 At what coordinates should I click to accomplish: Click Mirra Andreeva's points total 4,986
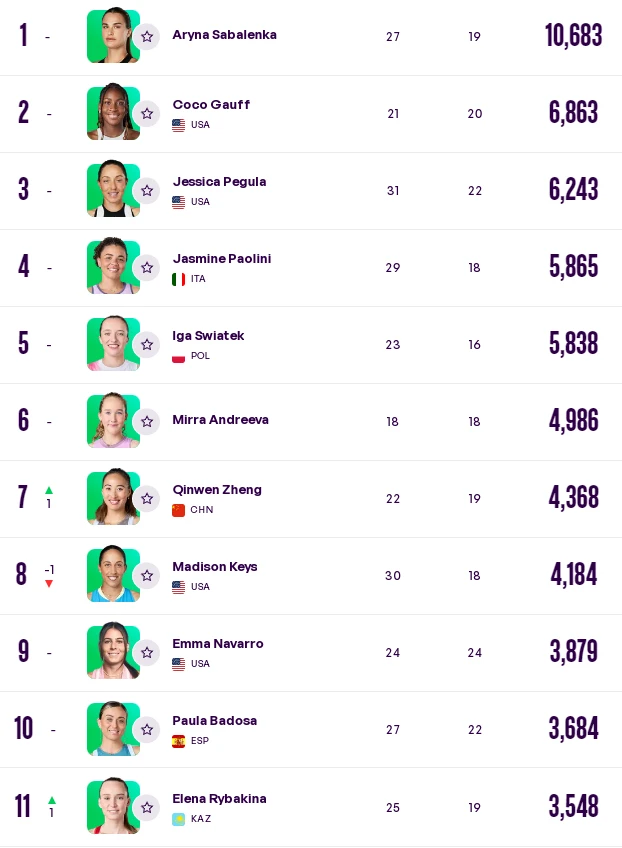(x=573, y=421)
